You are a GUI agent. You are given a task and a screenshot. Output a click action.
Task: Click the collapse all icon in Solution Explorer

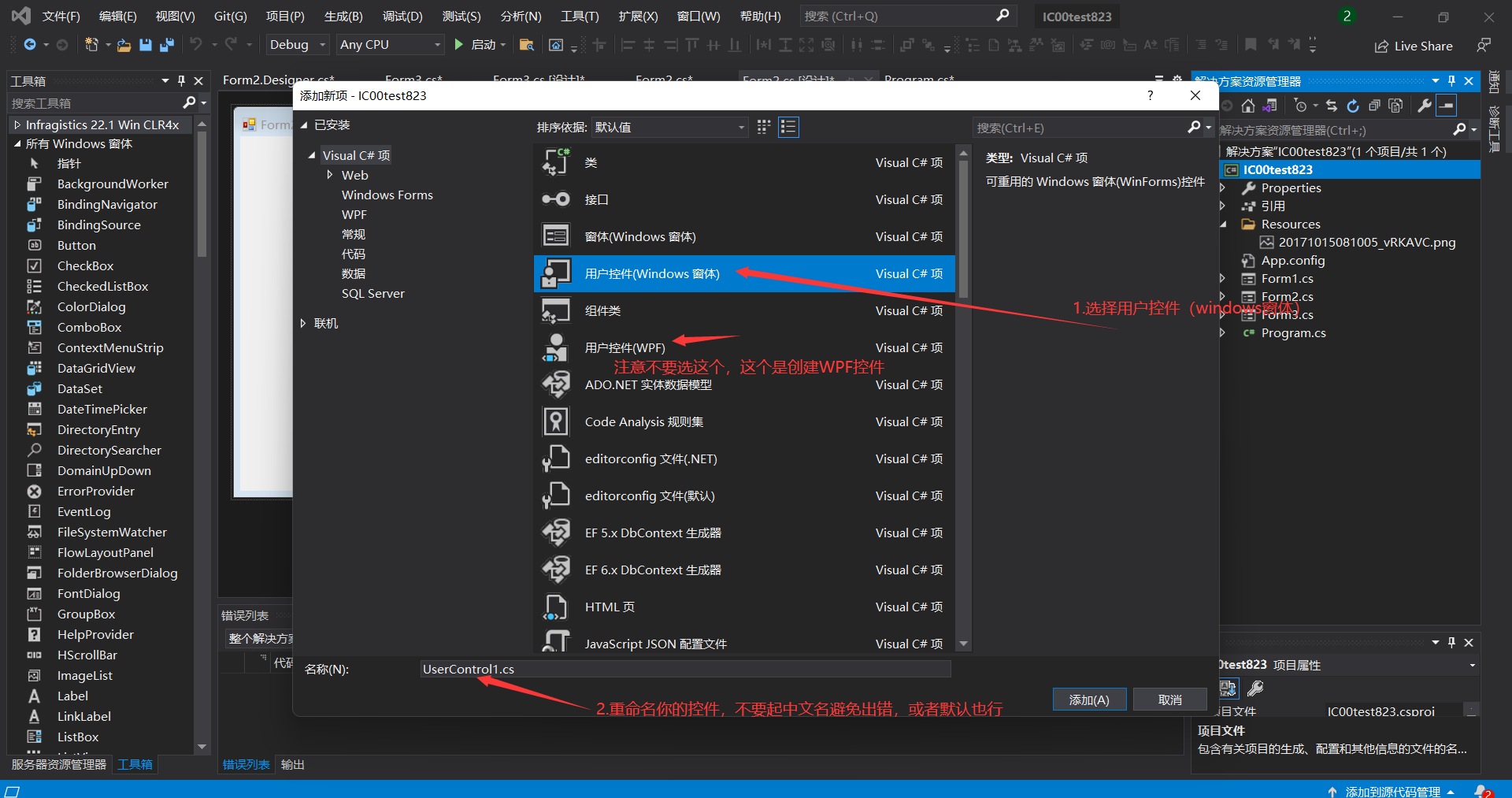[x=1374, y=106]
